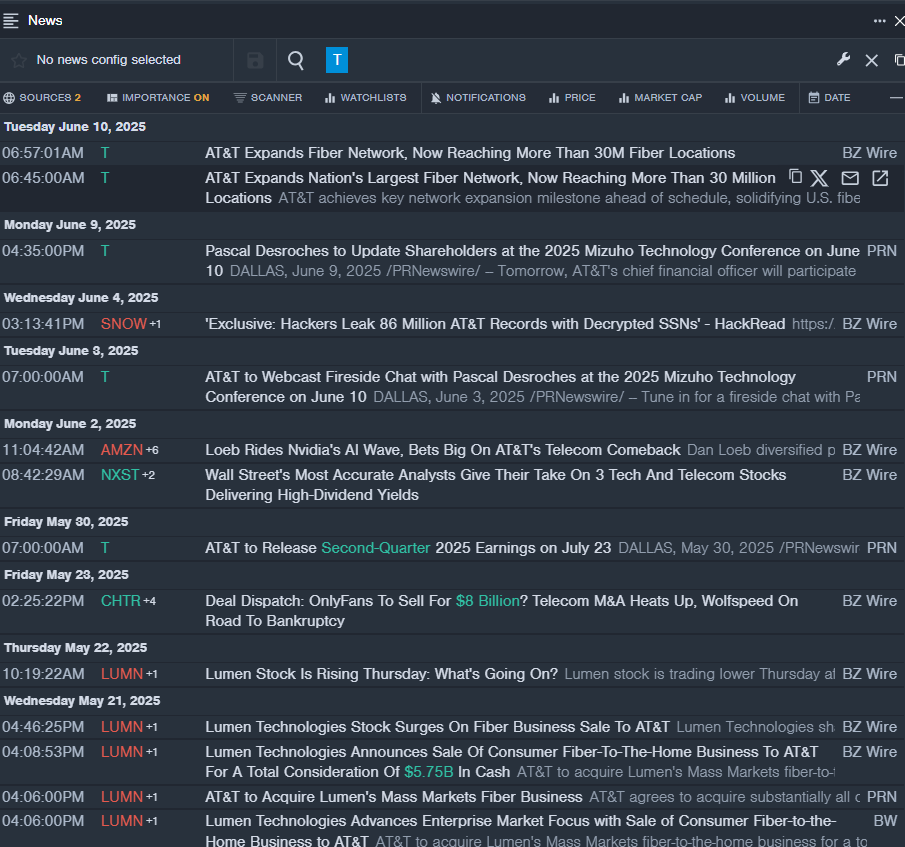The height and width of the screenshot is (847, 905).
Task: Open 'Lumen Technologies Advances Enterprise Market Focus' headline
Action: pyautogui.click(x=521, y=830)
